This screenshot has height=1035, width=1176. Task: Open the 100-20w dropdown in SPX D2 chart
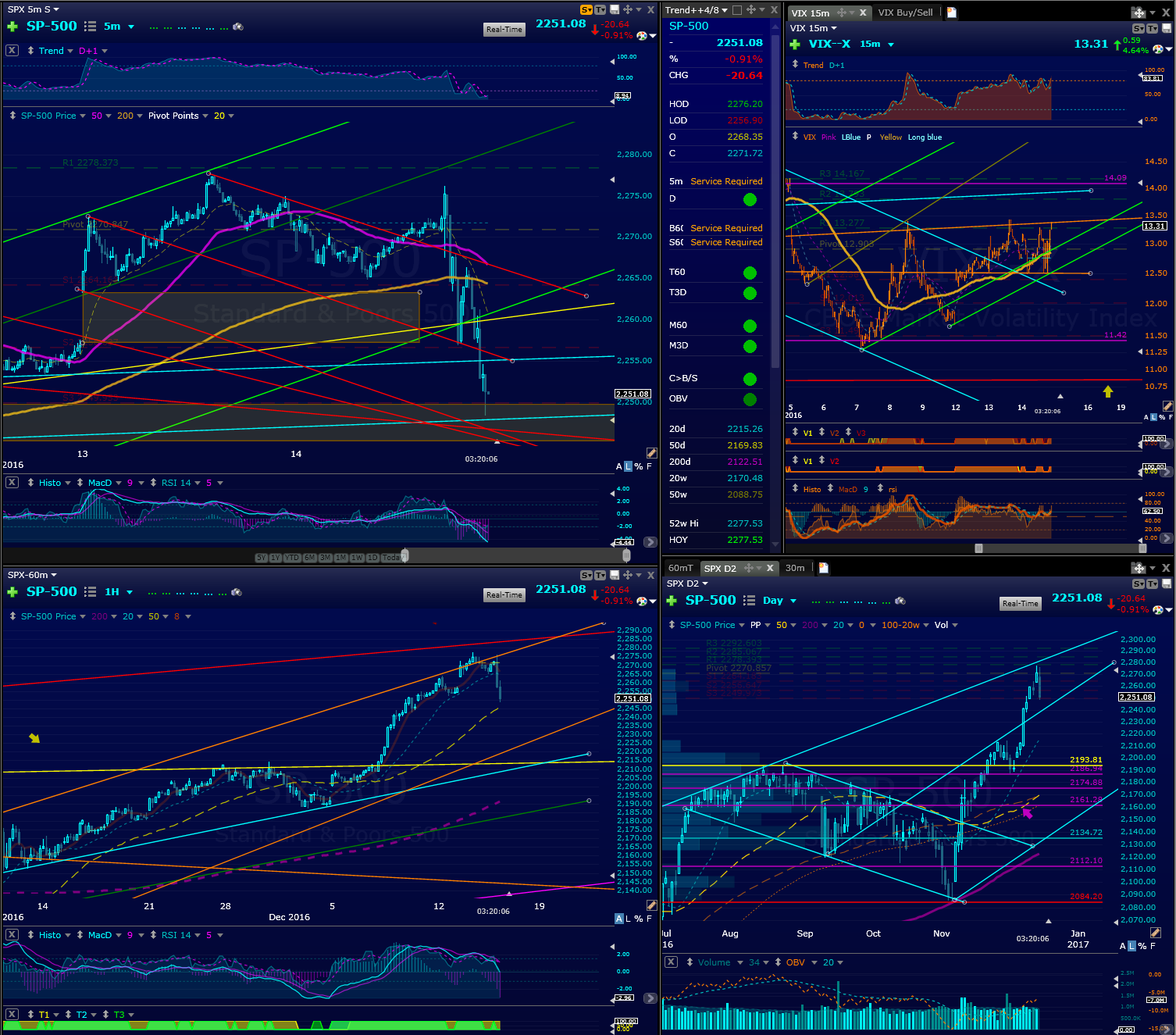(x=926, y=625)
